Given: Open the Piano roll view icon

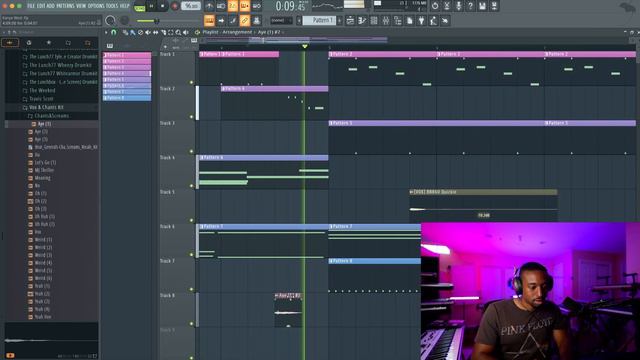Looking at the screenshot, I should pos(362,20).
